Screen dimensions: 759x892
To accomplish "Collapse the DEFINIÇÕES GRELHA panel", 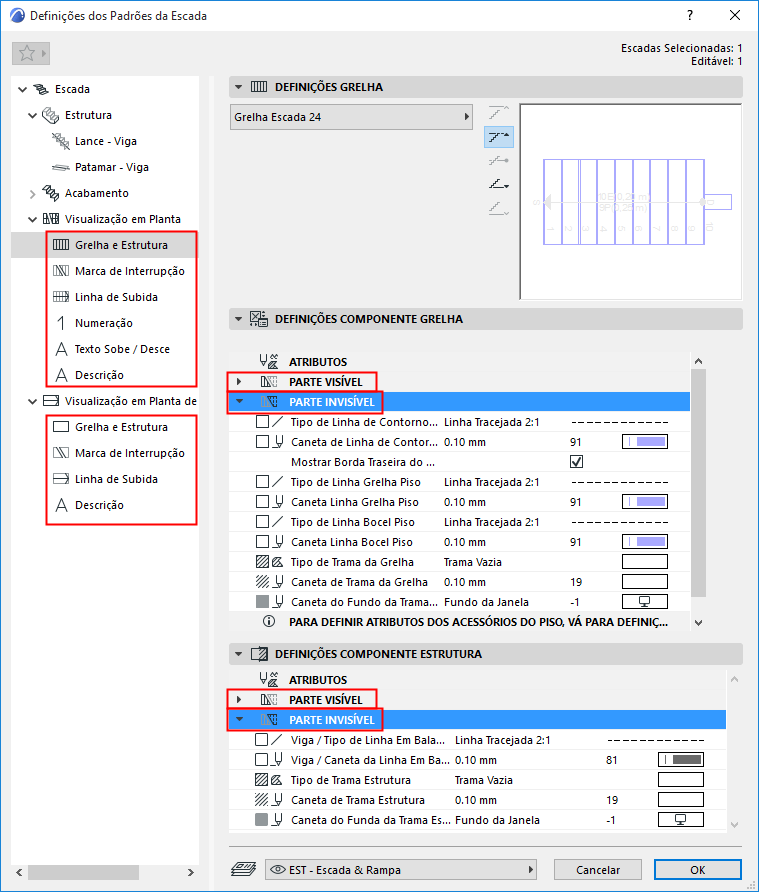I will pos(239,87).
